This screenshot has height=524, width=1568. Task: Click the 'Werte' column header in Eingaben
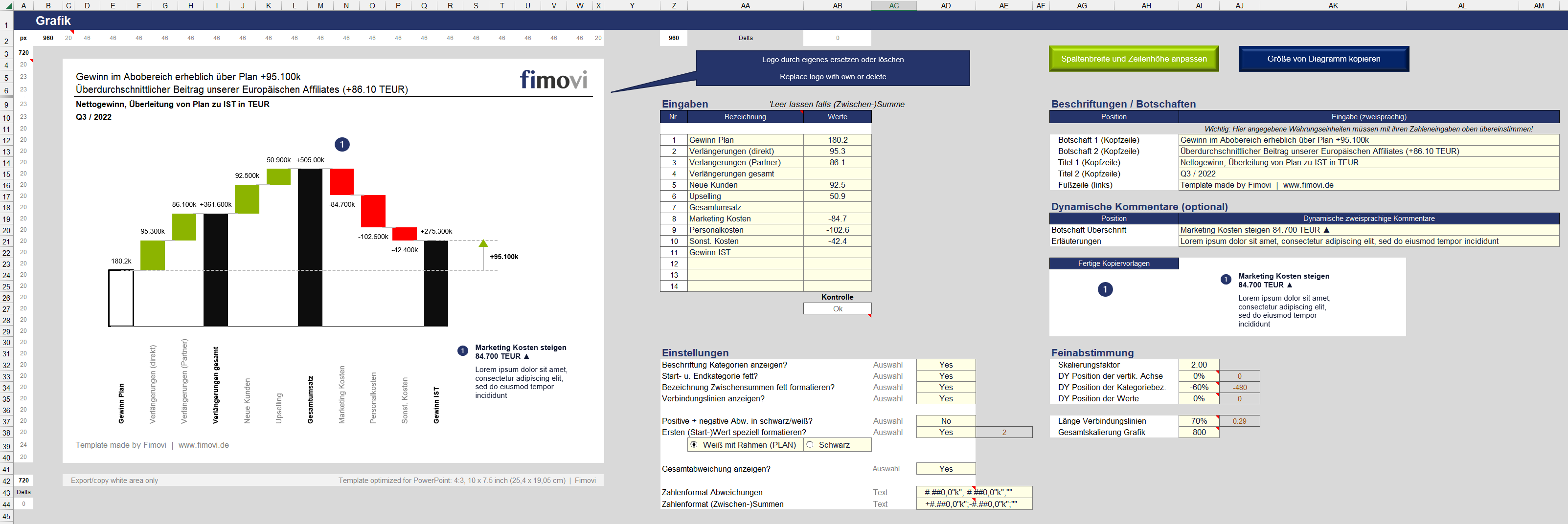pos(838,117)
